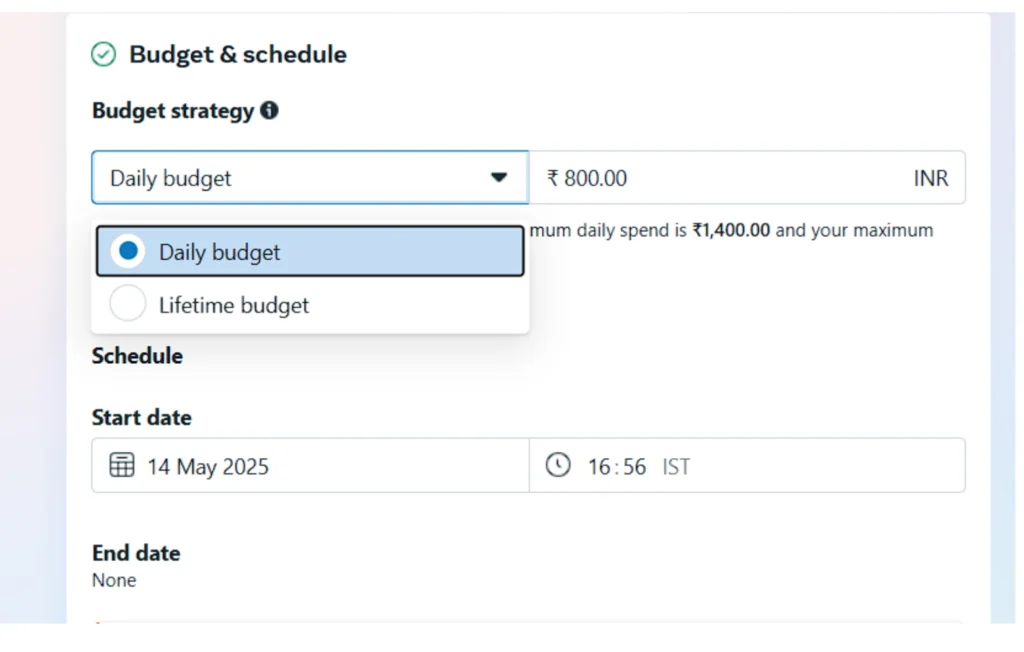Open the calendar icon in Start date
Image resolution: width=1024 pixels, height=652 pixels.
pos(122,465)
